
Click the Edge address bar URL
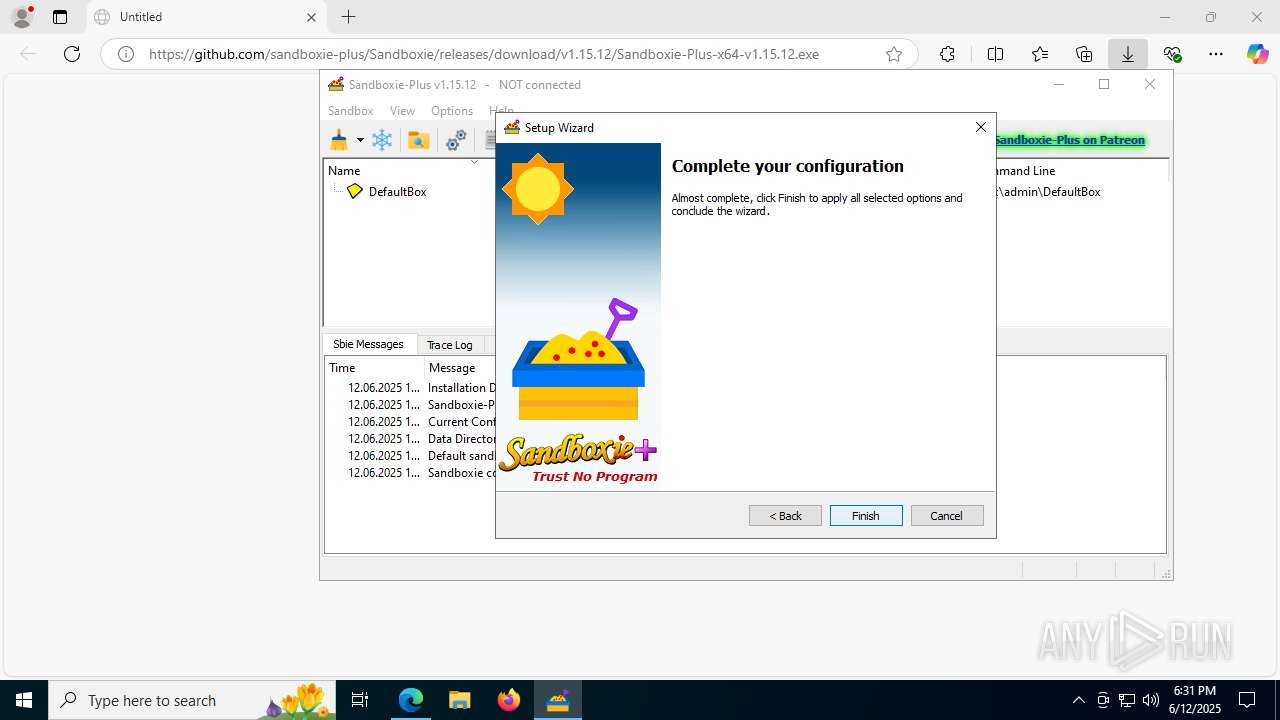(484, 54)
